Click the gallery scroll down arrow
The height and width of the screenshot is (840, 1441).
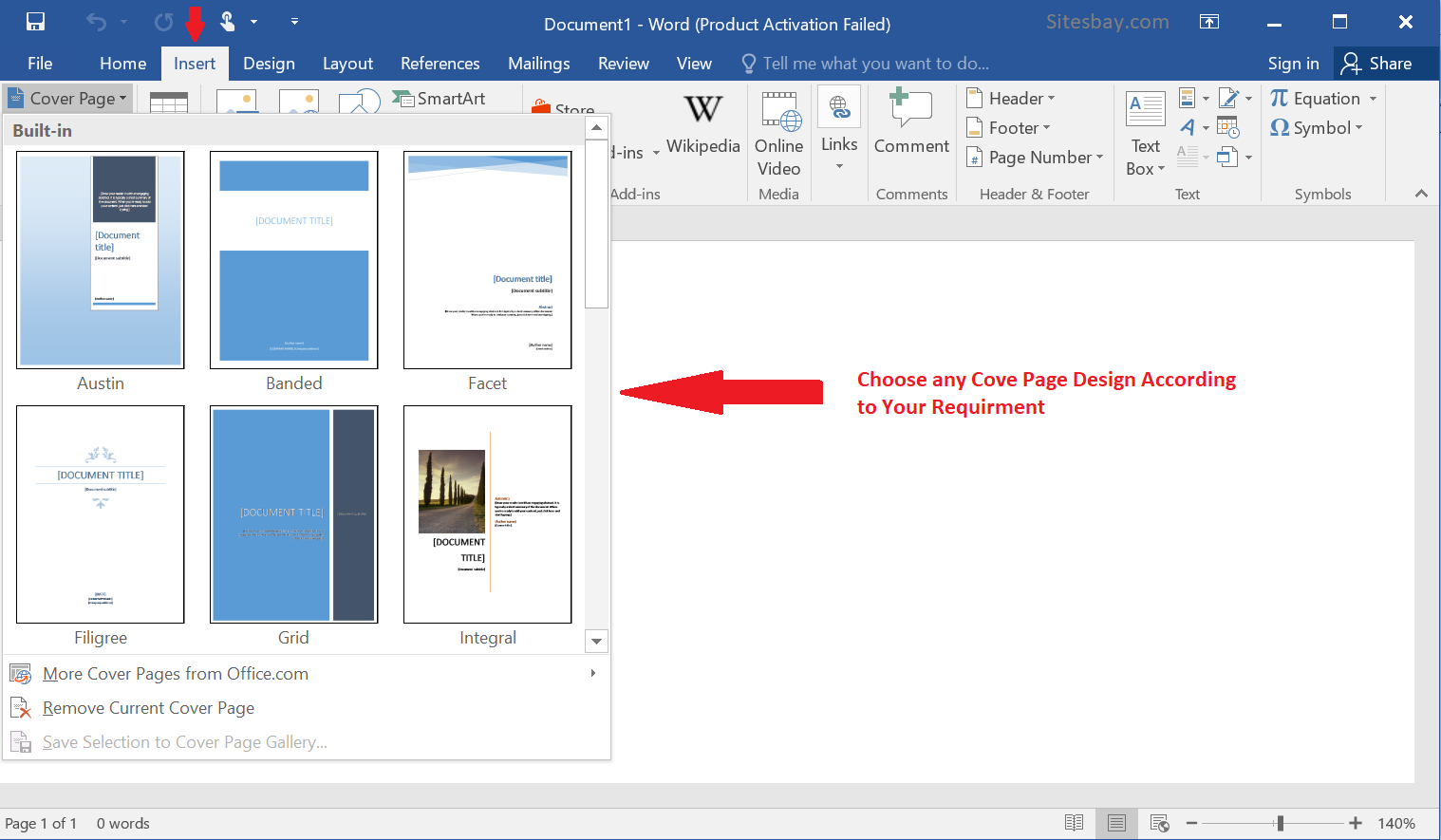[596, 642]
